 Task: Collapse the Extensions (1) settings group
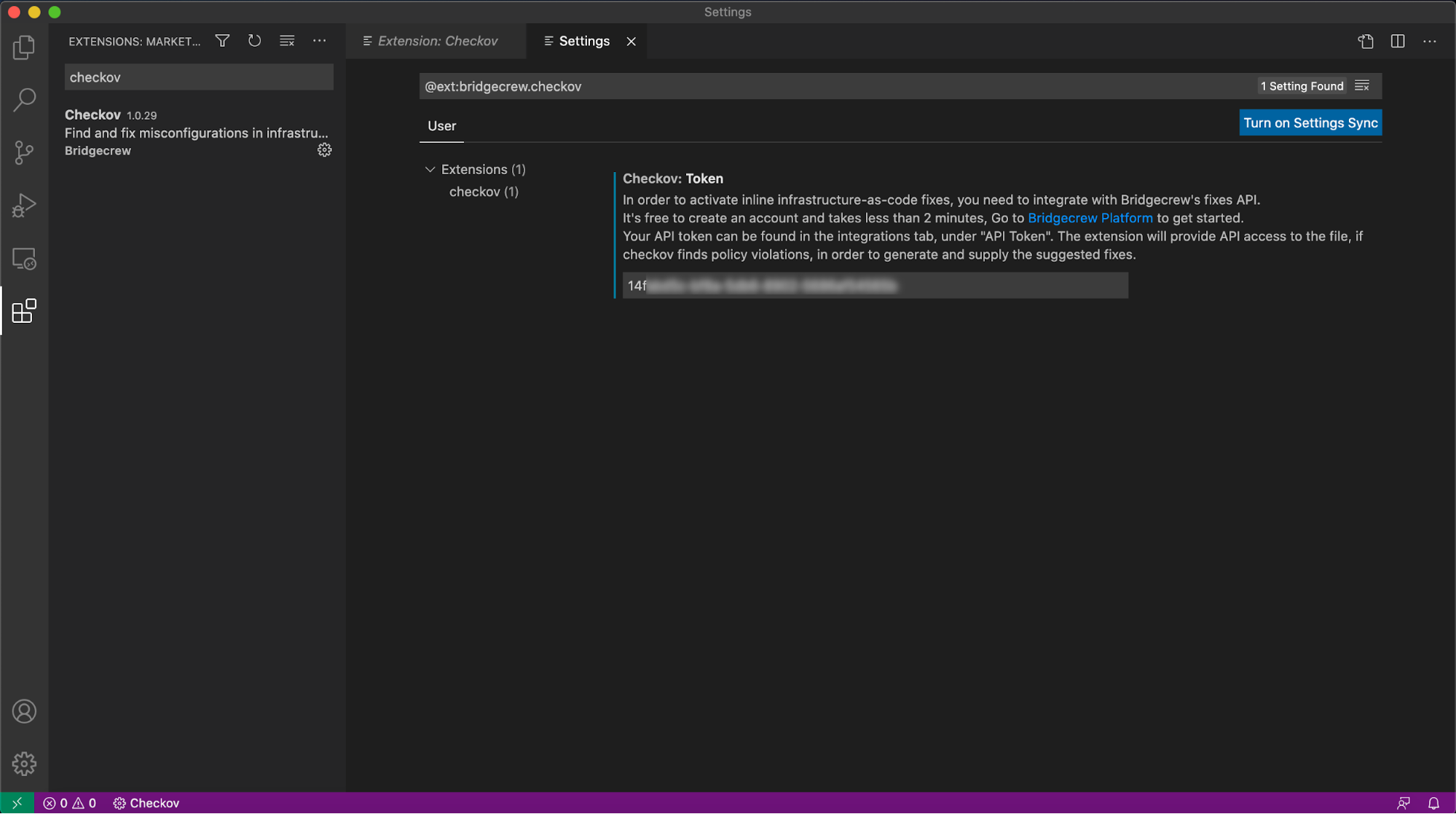[x=430, y=169]
